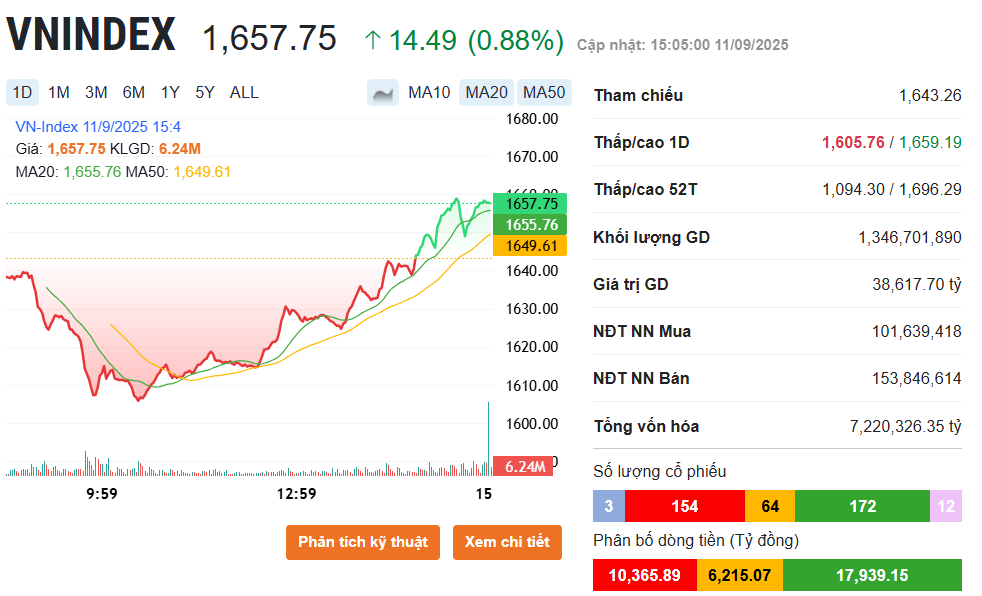982x596 pixels.
Task: Click the VNINDEX title
Action: [91, 34]
